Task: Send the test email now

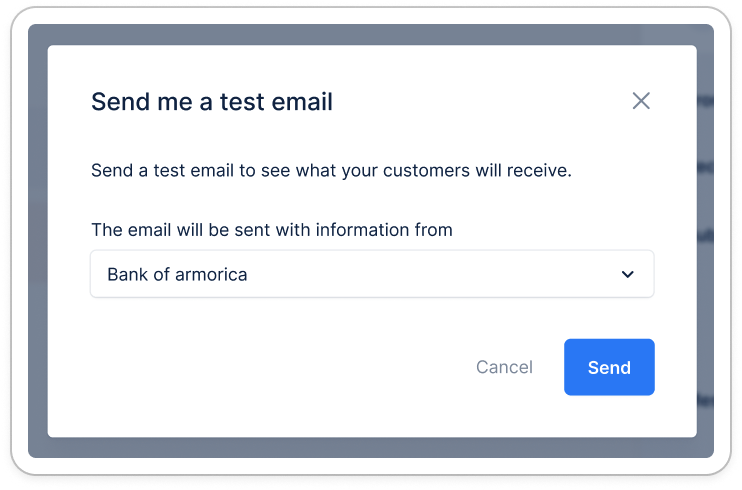Action: coord(609,367)
